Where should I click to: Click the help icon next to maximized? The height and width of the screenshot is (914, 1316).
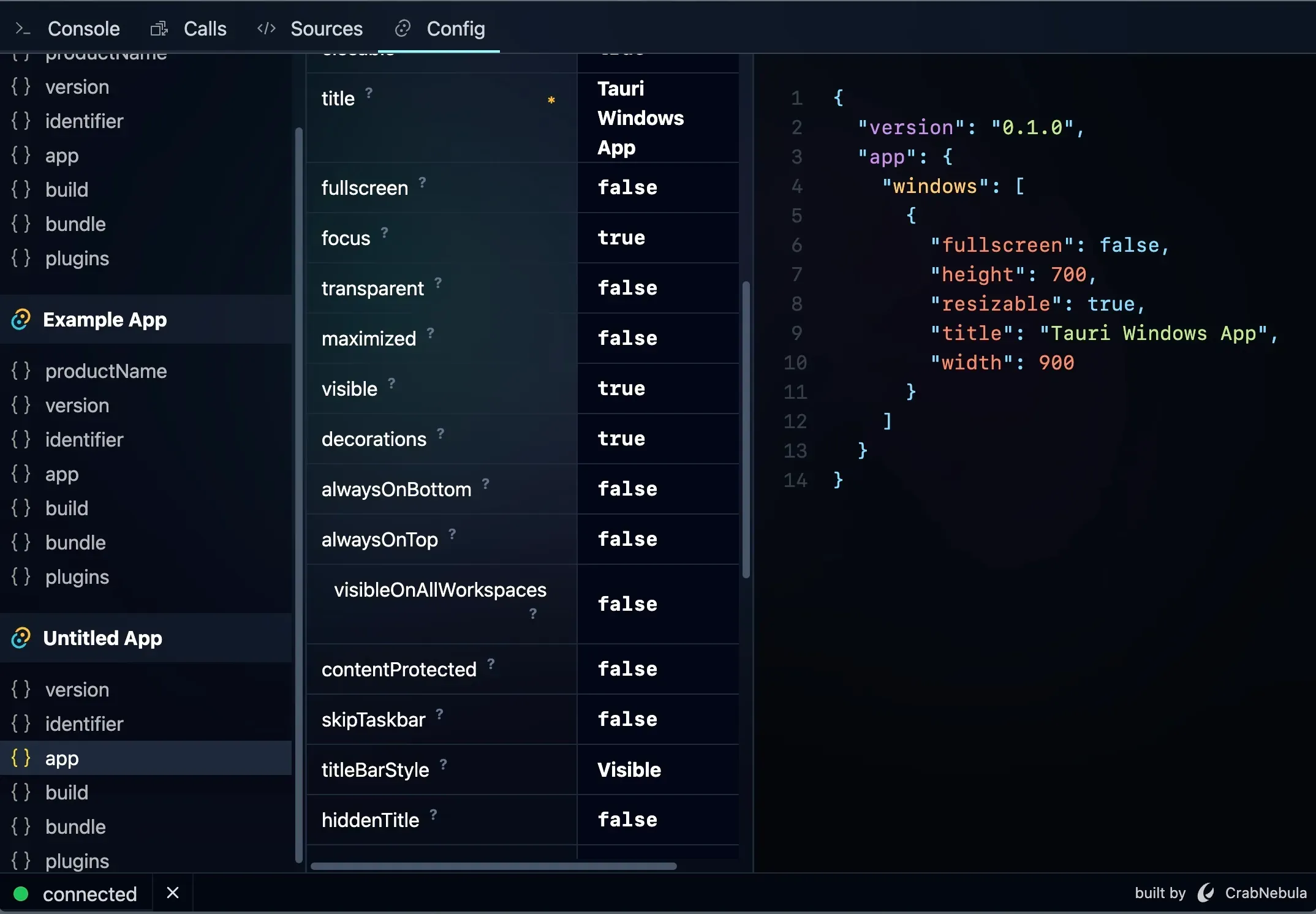(430, 333)
